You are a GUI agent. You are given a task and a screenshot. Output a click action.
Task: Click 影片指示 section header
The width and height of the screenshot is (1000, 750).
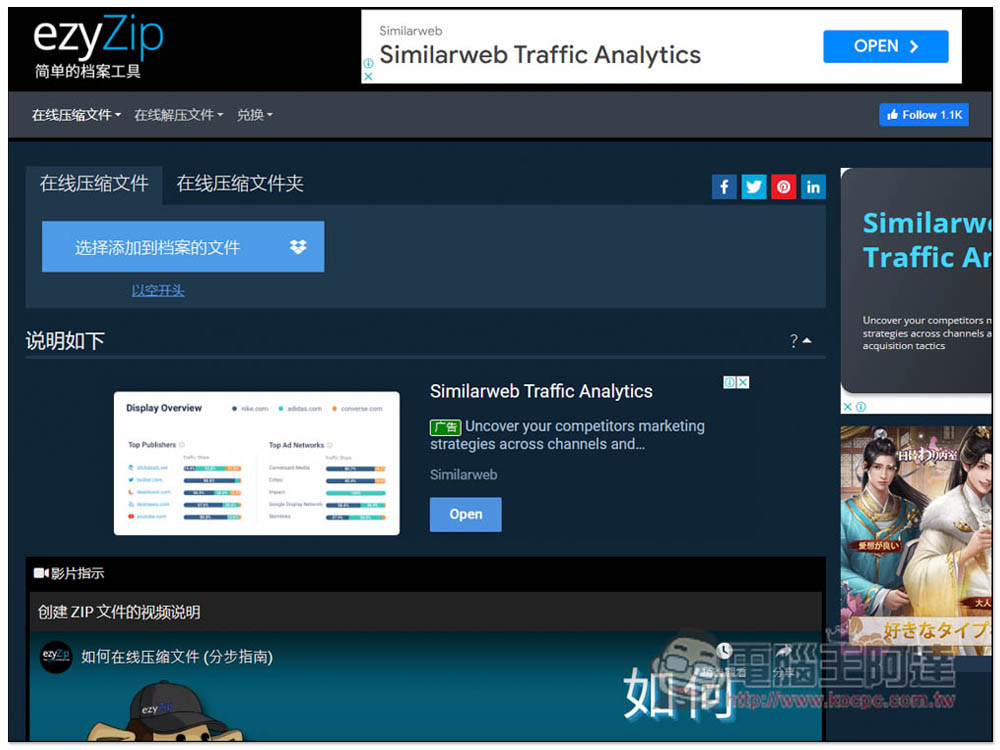(77, 573)
